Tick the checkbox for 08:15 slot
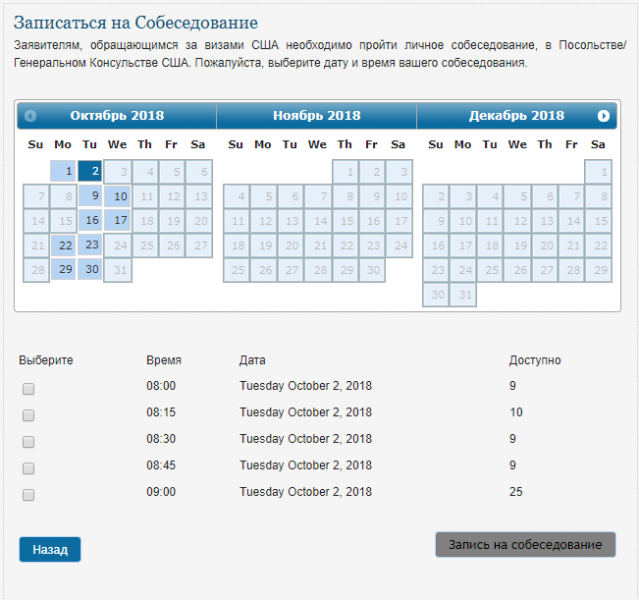 pos(29,415)
